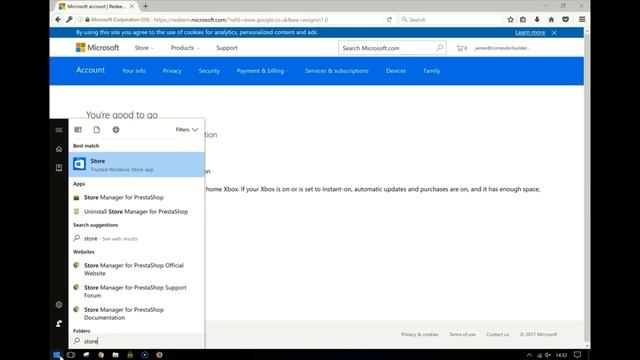Screen dimensions: 640x360
Task: Open the Support menu item
Action: pos(227,48)
